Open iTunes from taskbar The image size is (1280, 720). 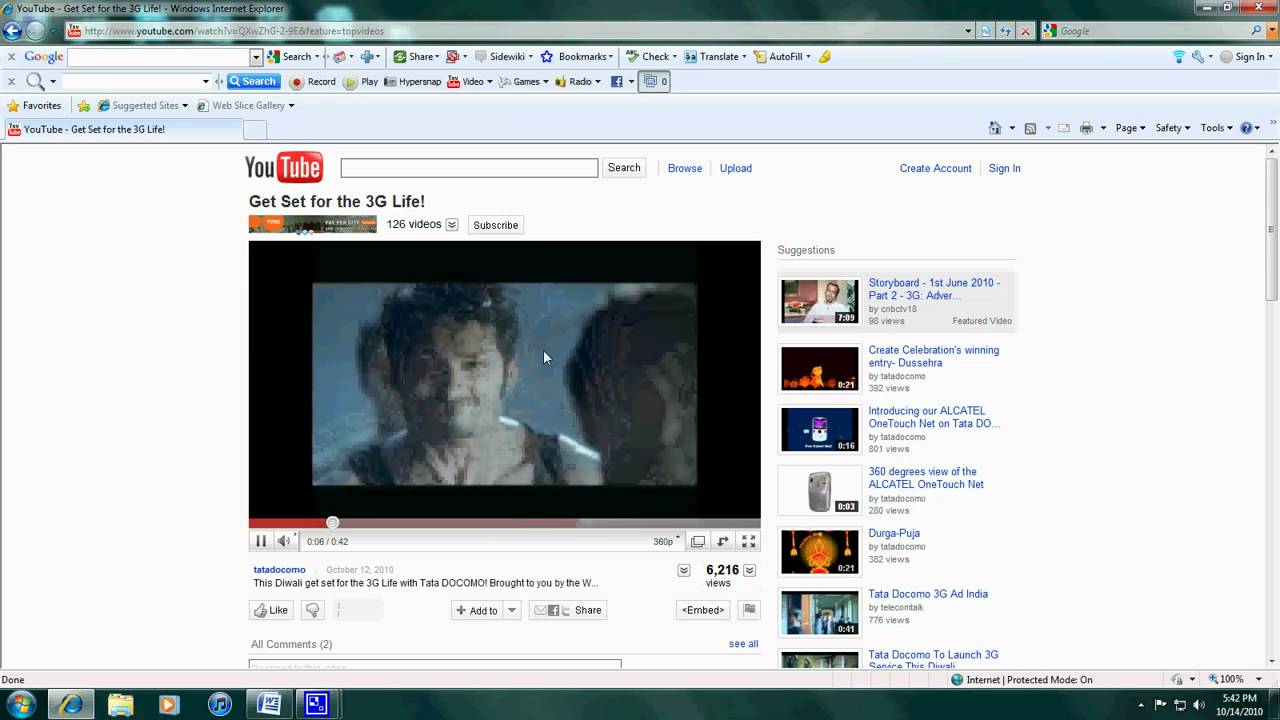coord(219,704)
